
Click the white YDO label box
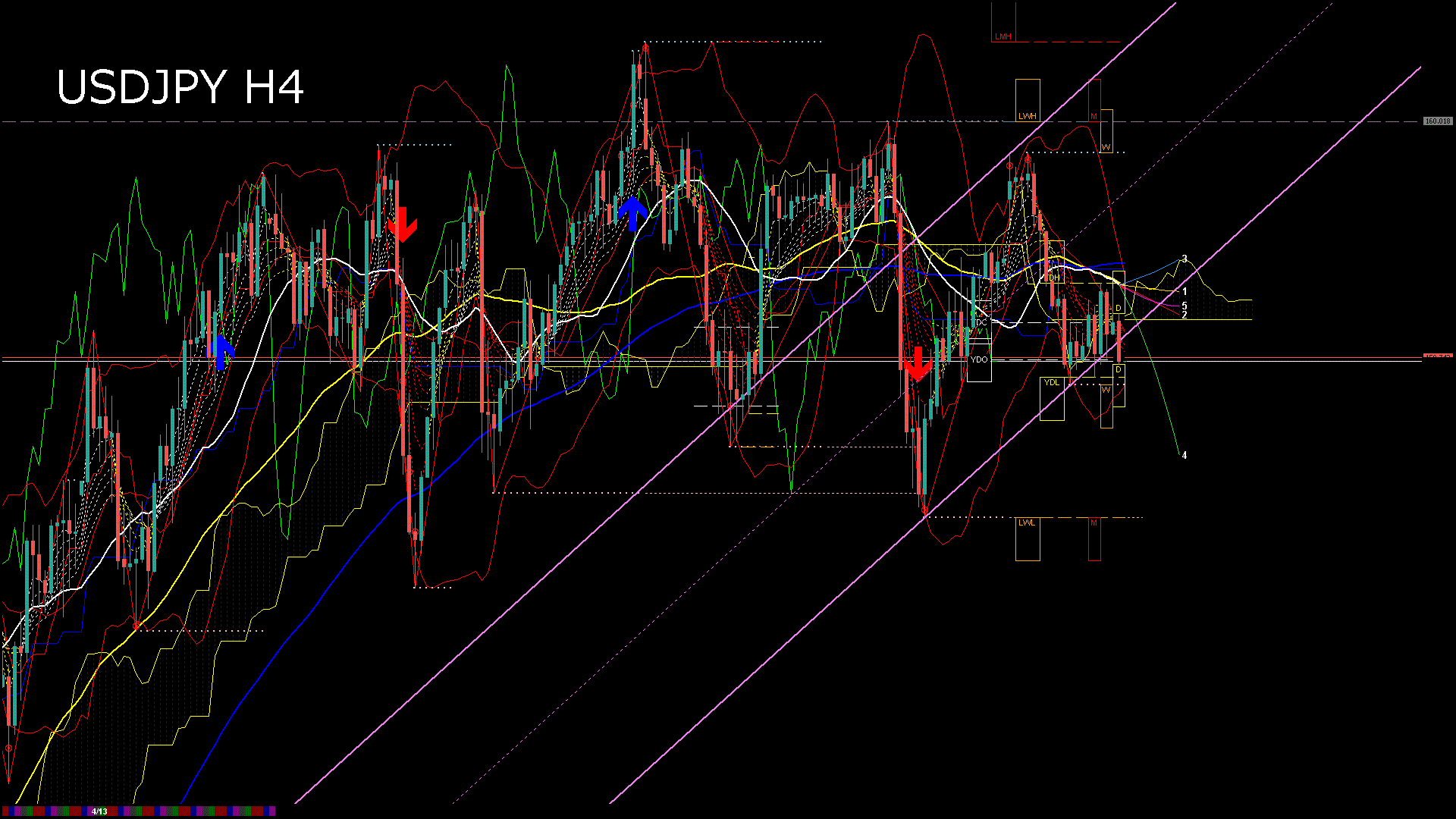[979, 359]
